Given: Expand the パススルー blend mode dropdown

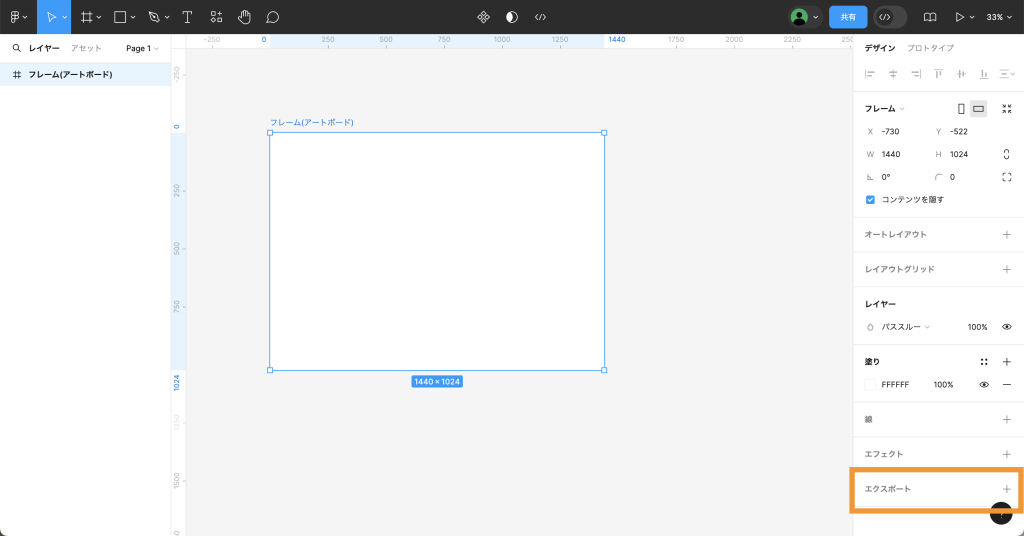Looking at the screenshot, I should pyautogui.click(x=905, y=327).
